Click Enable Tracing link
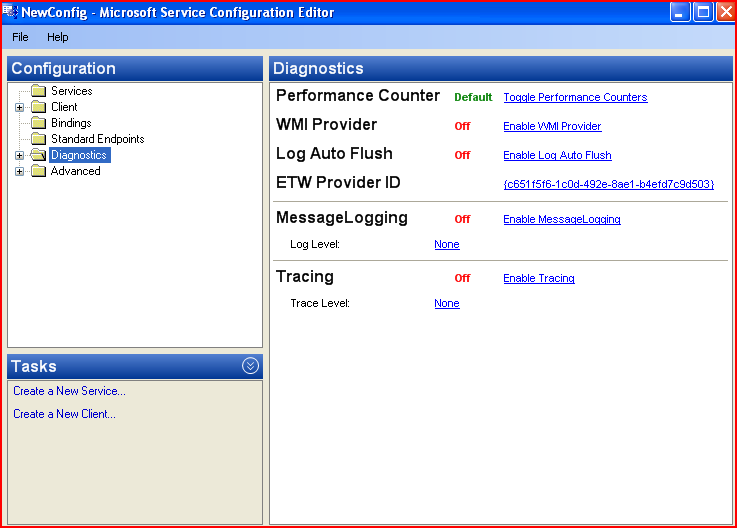This screenshot has width=737, height=528. pos(539,278)
